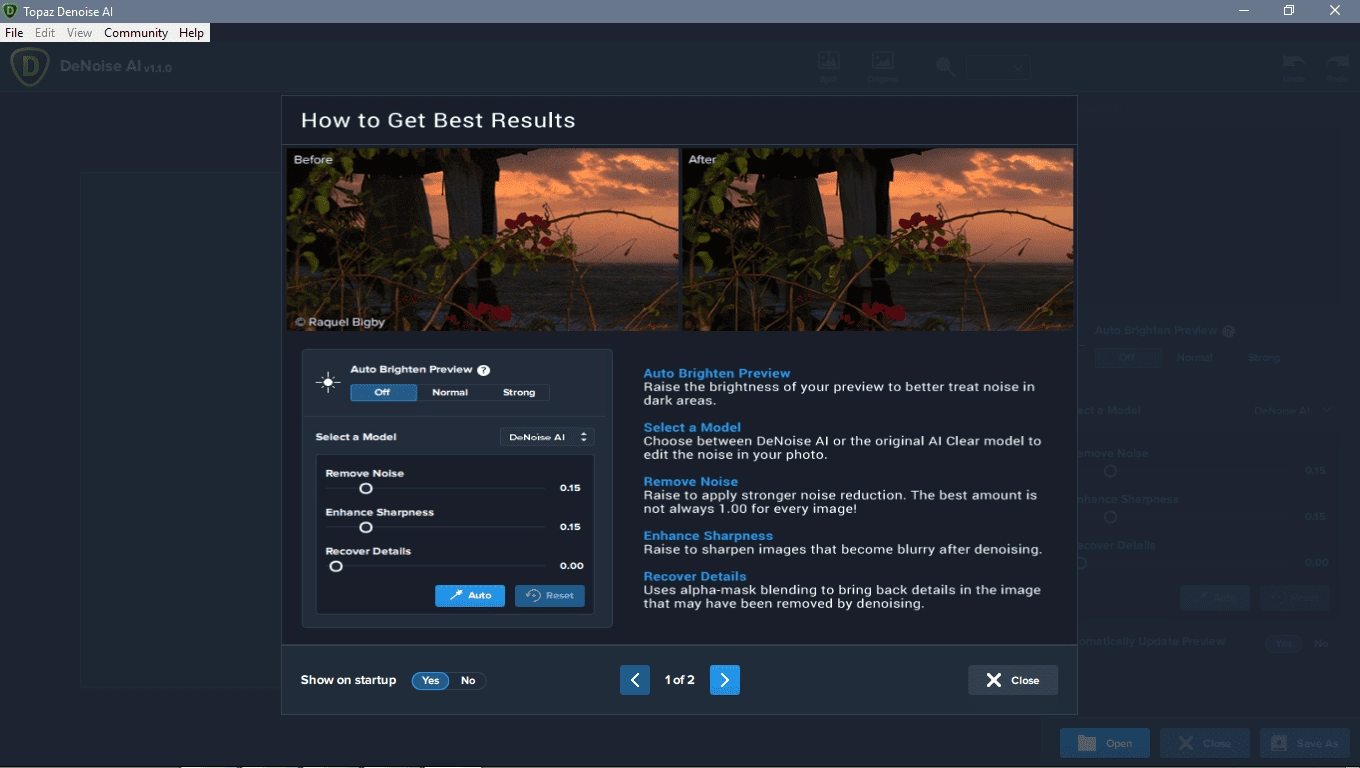Click the Before example image
1360x768 pixels.
482,240
